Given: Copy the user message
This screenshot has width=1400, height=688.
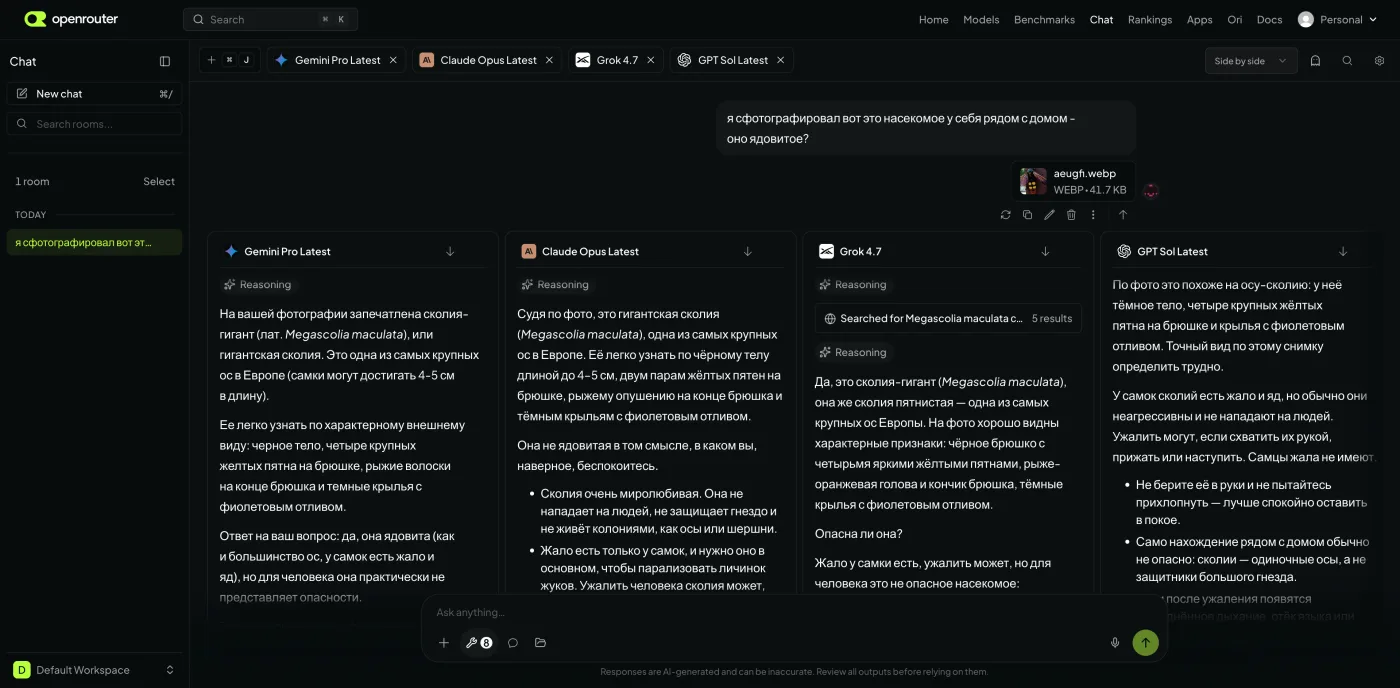Looking at the screenshot, I should click(1027, 215).
